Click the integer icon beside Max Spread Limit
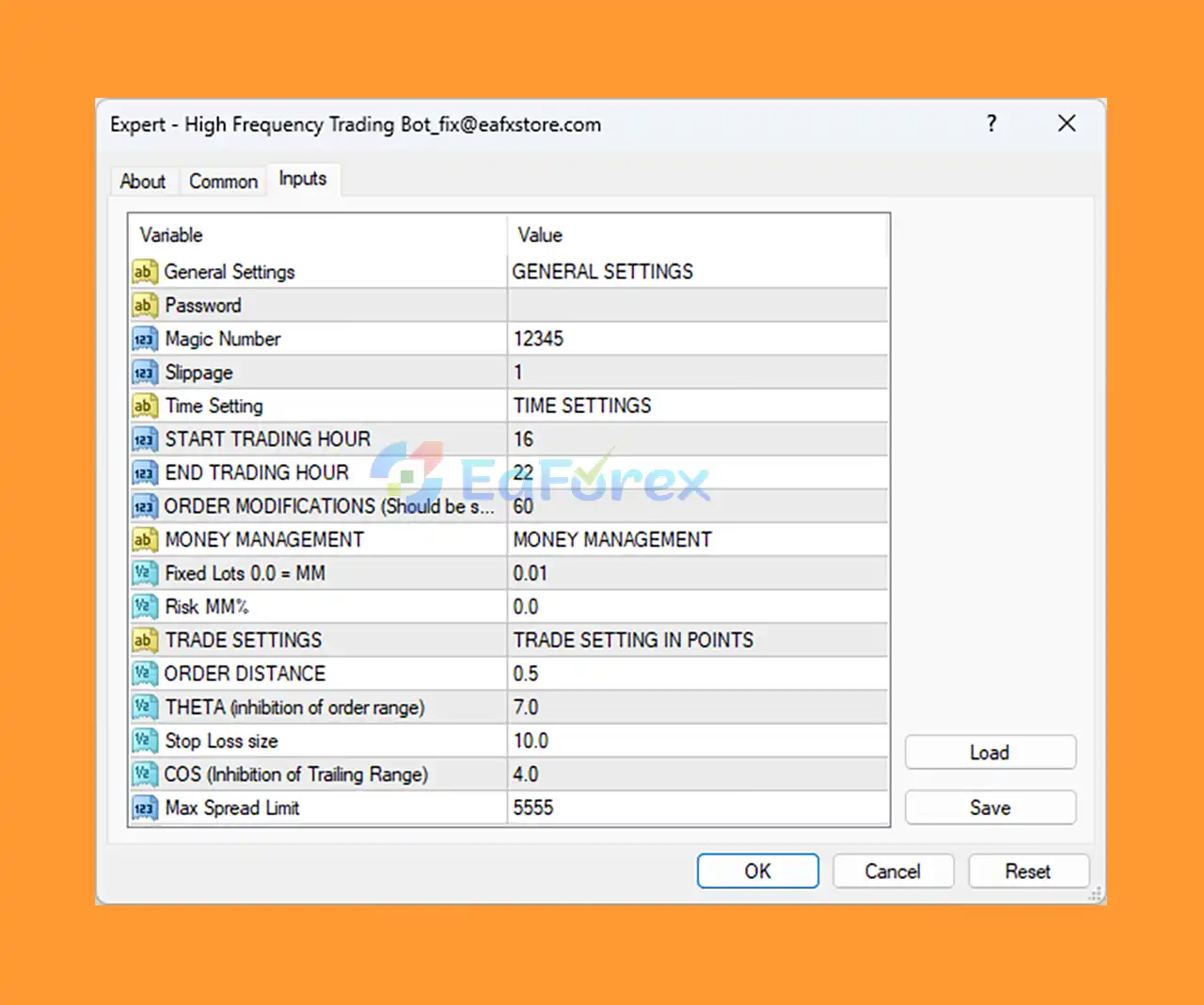Screen dimensions: 1204x1005 [x=143, y=808]
